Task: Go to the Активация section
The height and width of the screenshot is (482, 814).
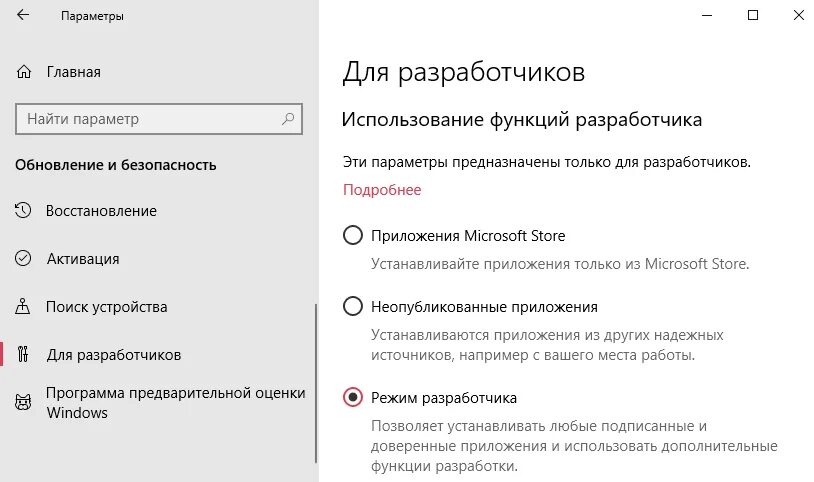Action: (83, 259)
